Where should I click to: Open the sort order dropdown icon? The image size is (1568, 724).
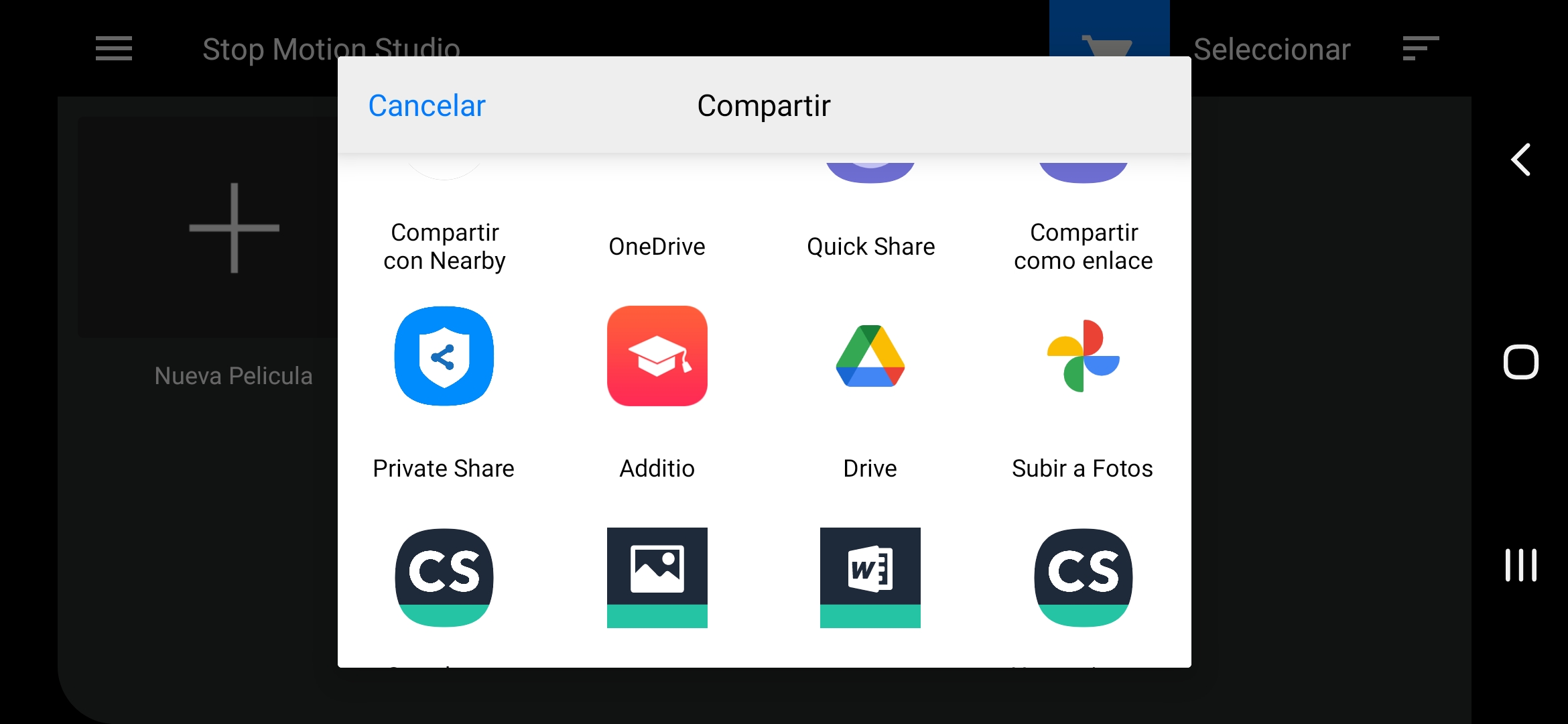pyautogui.click(x=1420, y=49)
